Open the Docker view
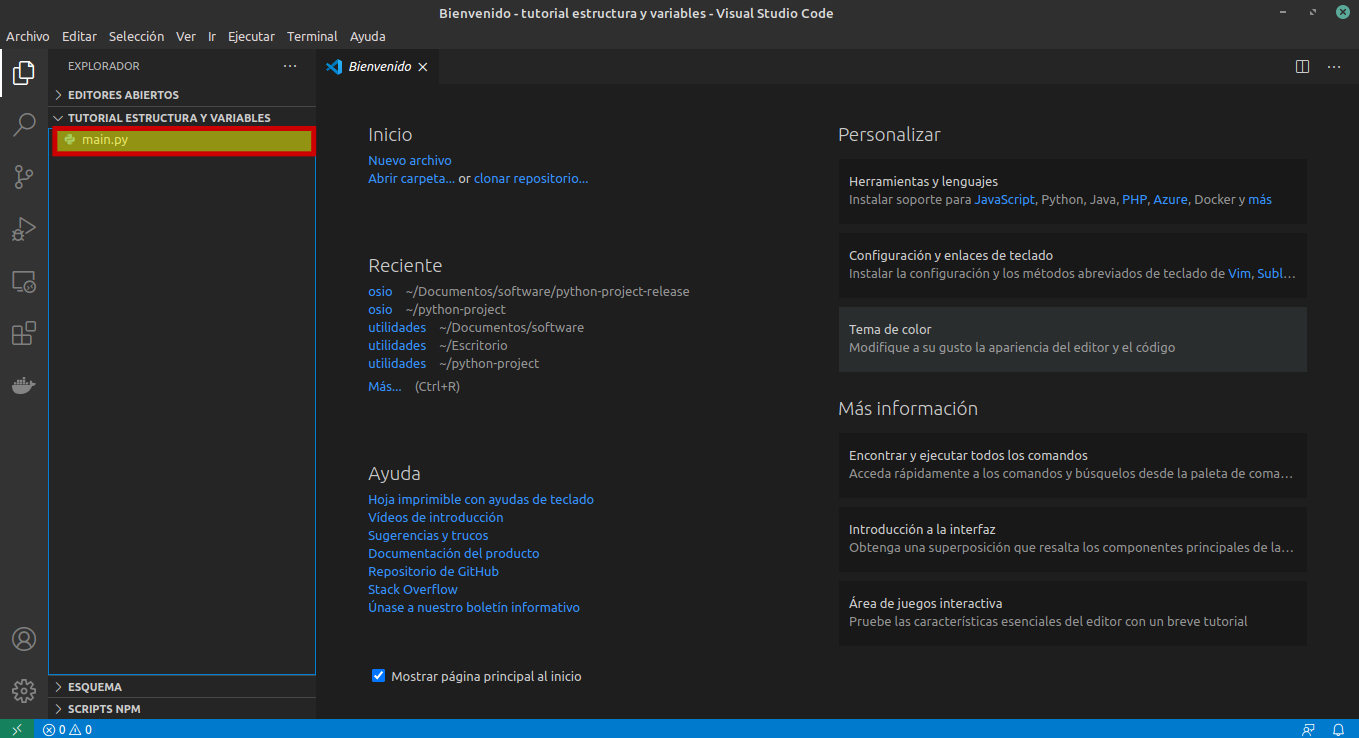This screenshot has height=738, width=1359. 24,386
